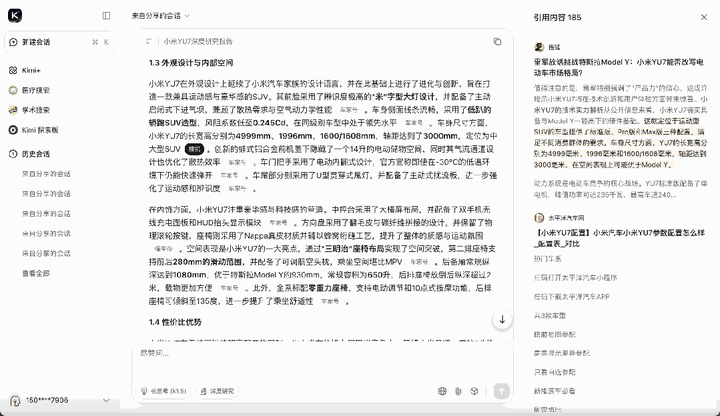Click 扫码下载太平洋汽车APP text
The height and width of the screenshot is (416, 720).
571,297
